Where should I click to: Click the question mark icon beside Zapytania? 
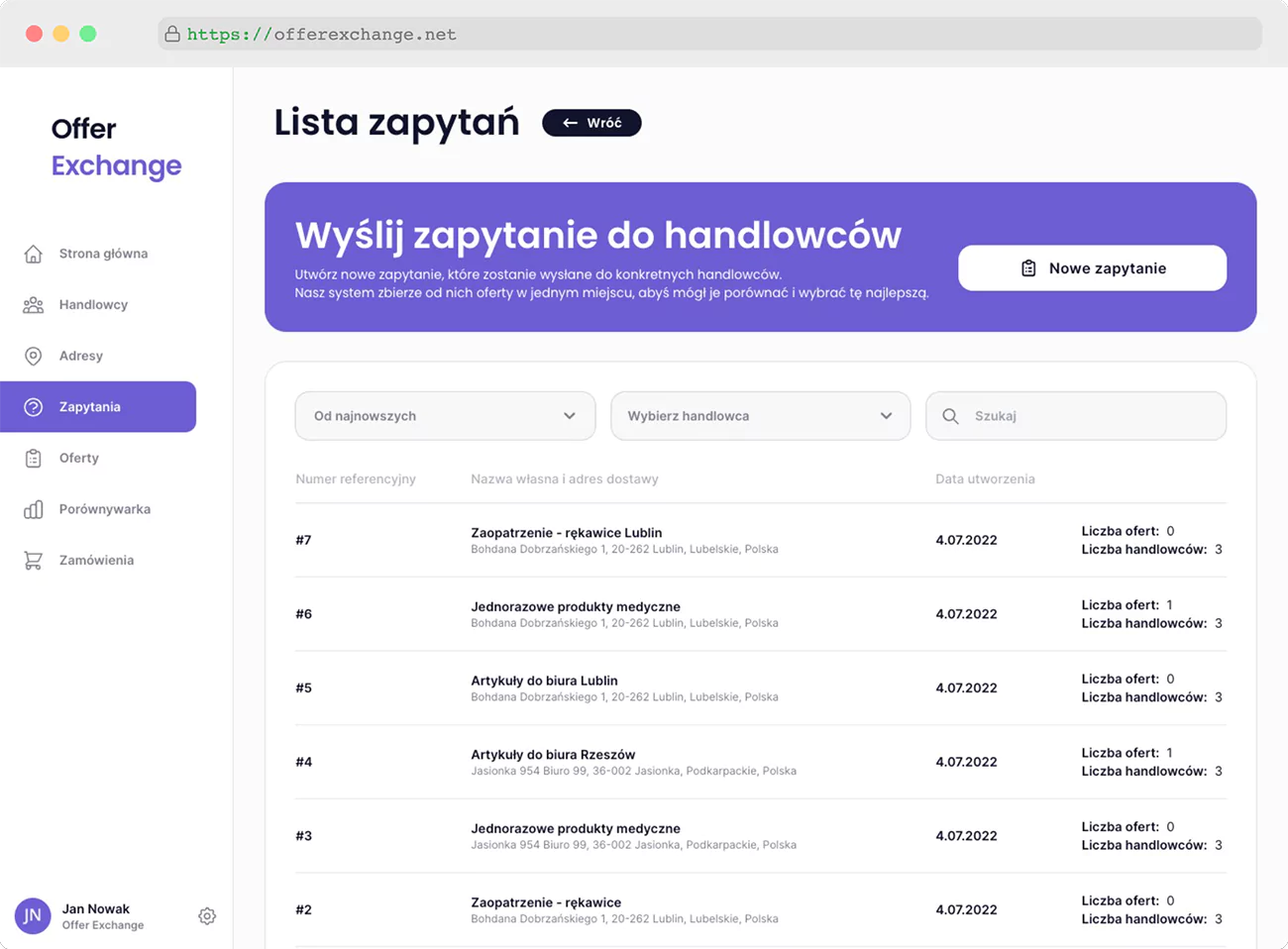pos(33,406)
